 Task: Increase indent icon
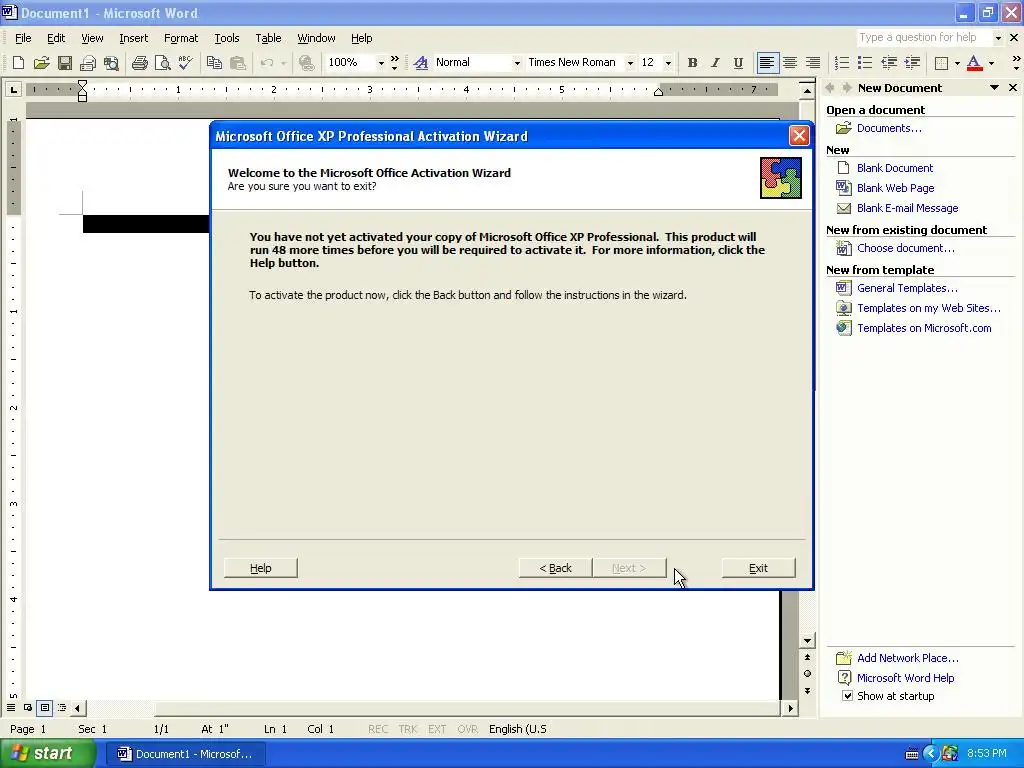[912, 63]
